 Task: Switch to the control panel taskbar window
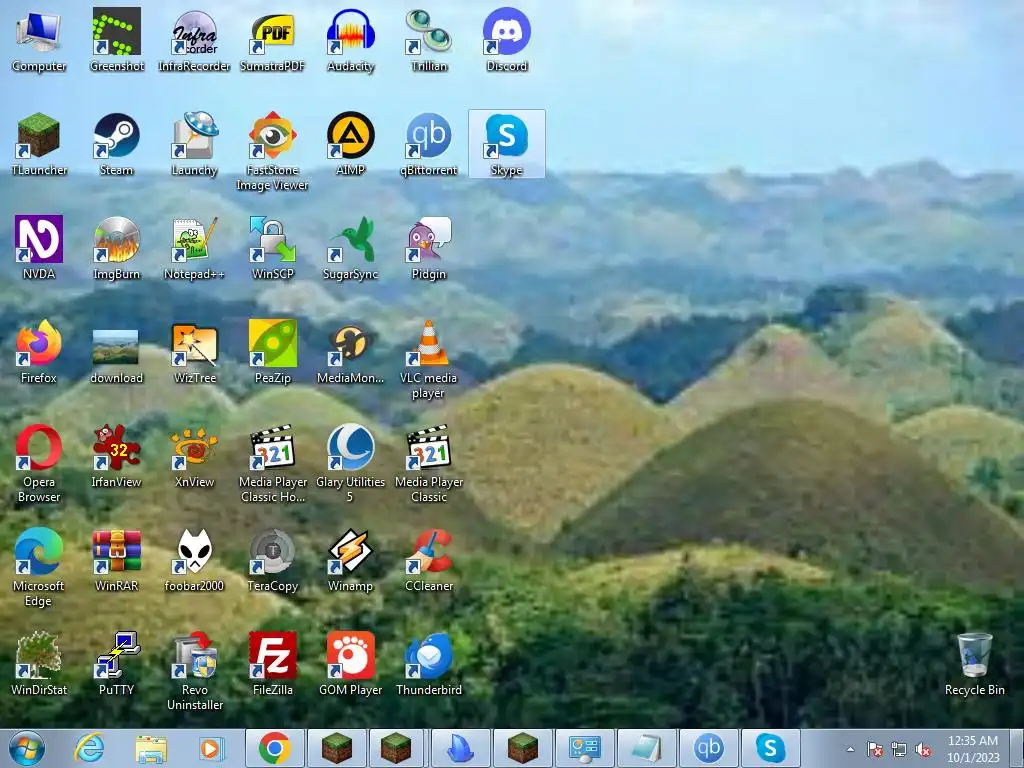pyautogui.click(x=584, y=748)
